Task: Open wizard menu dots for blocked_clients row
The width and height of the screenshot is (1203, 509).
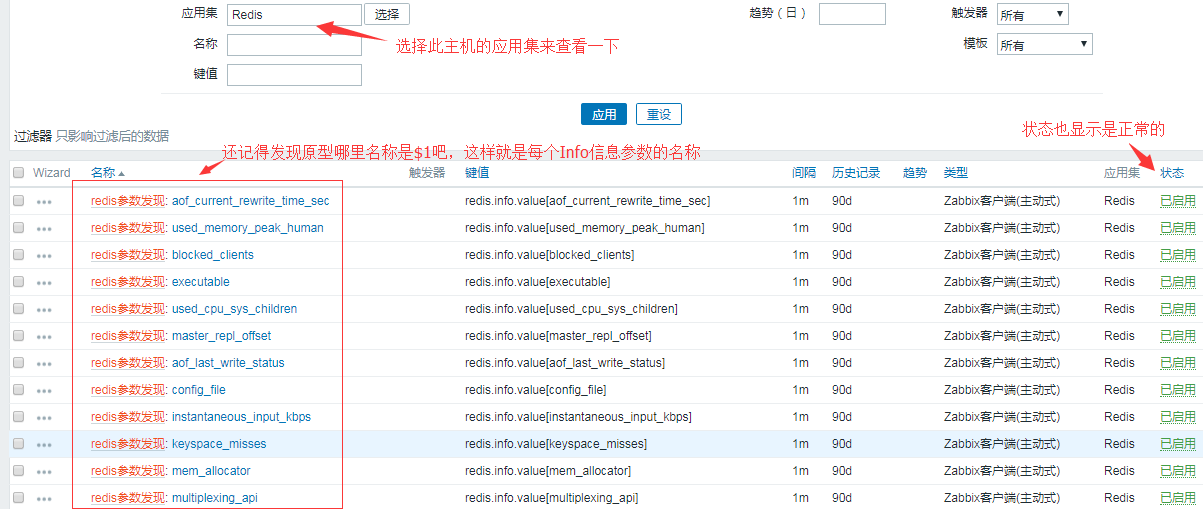Action: (x=43, y=255)
